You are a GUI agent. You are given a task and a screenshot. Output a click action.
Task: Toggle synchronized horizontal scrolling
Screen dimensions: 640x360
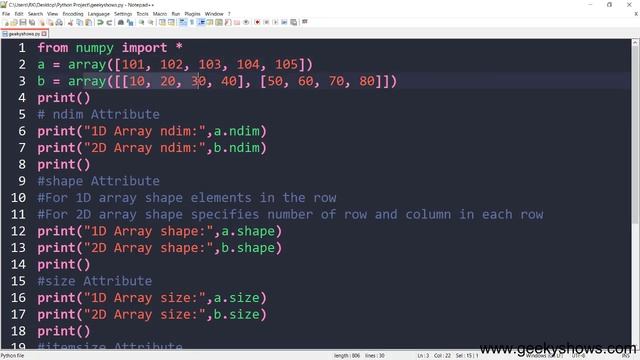tap(171, 22)
